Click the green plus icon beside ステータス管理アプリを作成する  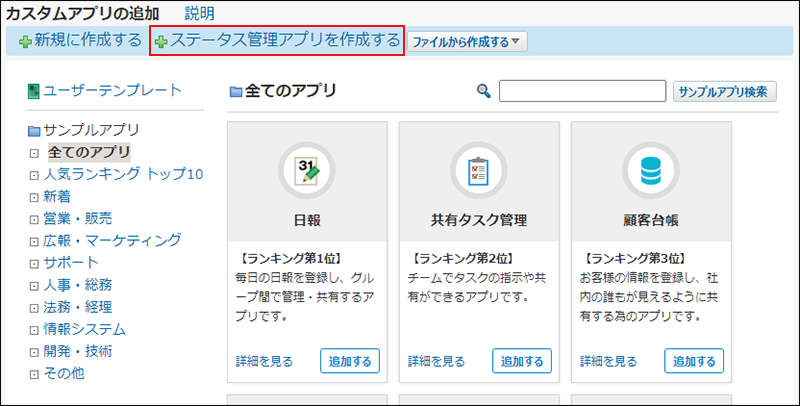pyautogui.click(x=161, y=42)
